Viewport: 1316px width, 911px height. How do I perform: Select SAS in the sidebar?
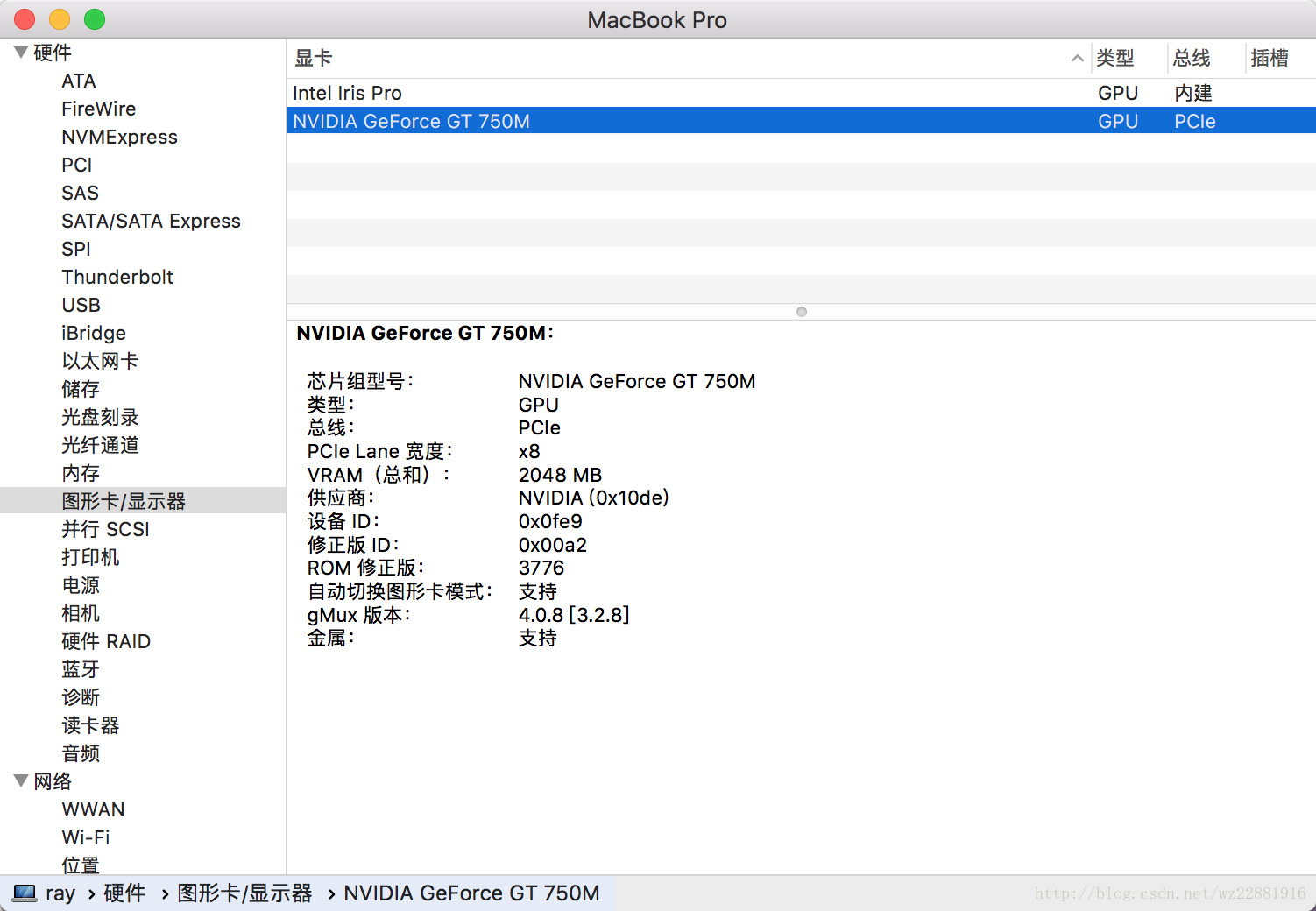(80, 193)
